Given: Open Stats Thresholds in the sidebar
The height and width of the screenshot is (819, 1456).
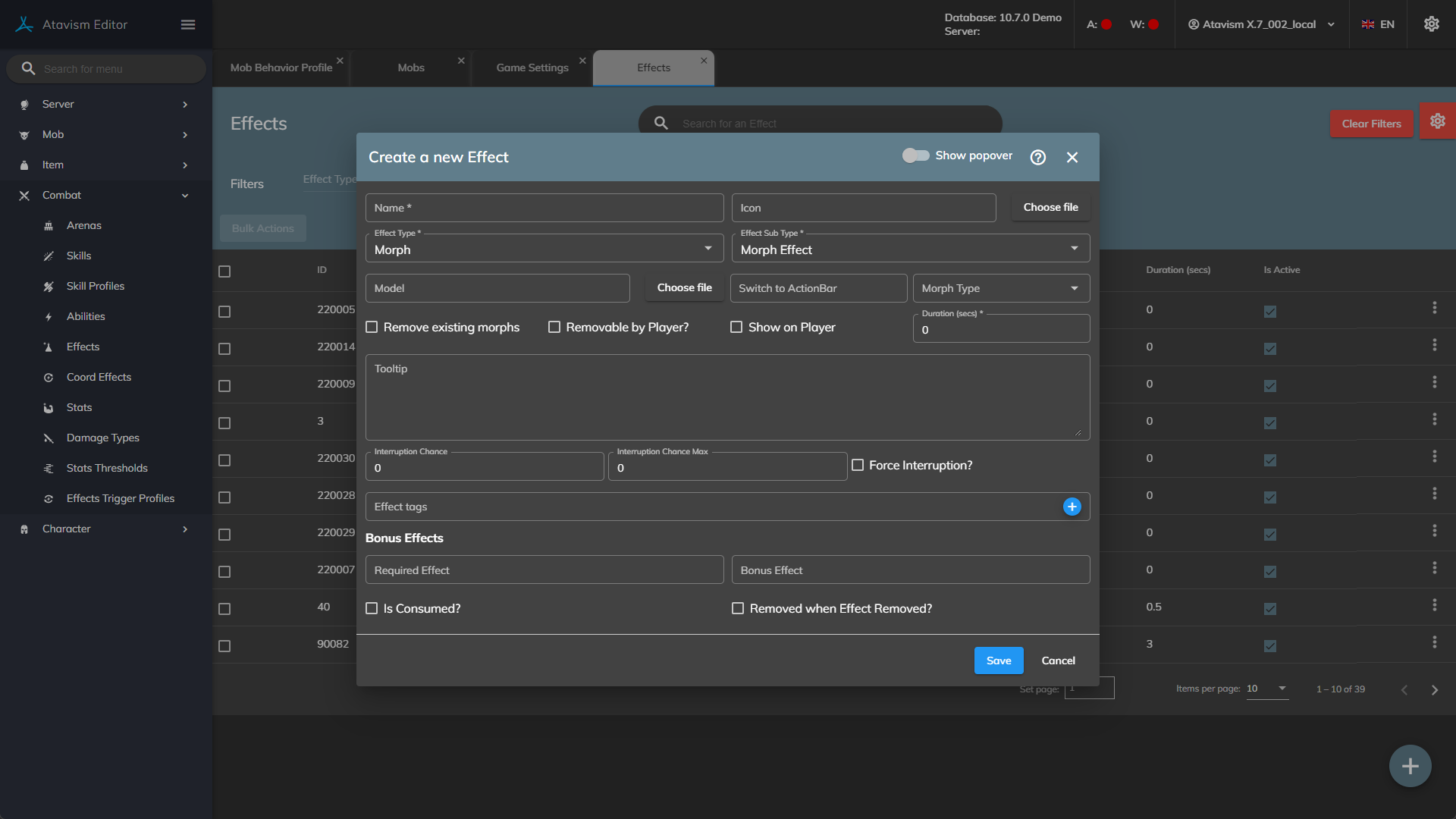Looking at the screenshot, I should [107, 468].
